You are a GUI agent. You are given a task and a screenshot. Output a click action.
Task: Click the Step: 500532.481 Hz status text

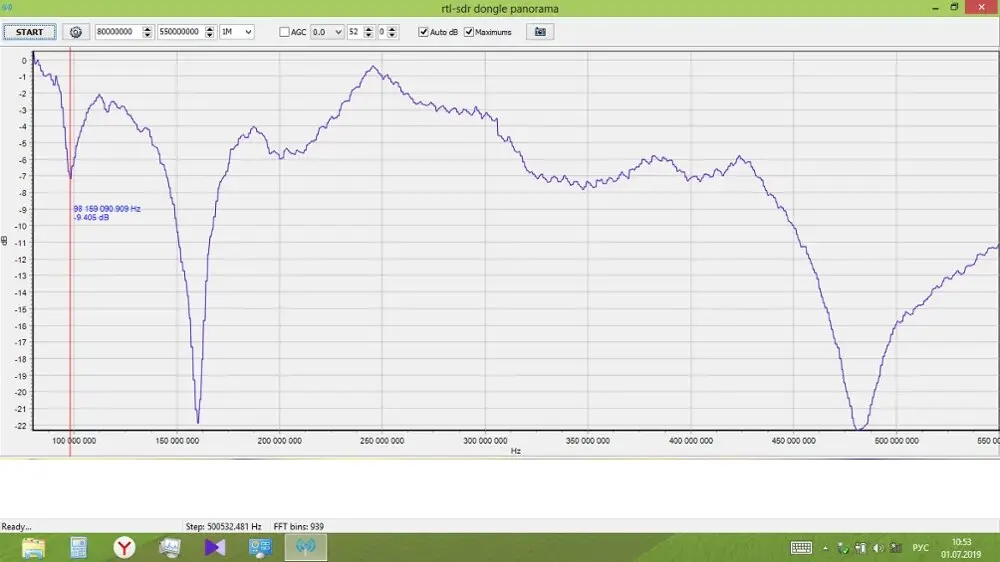(x=224, y=526)
